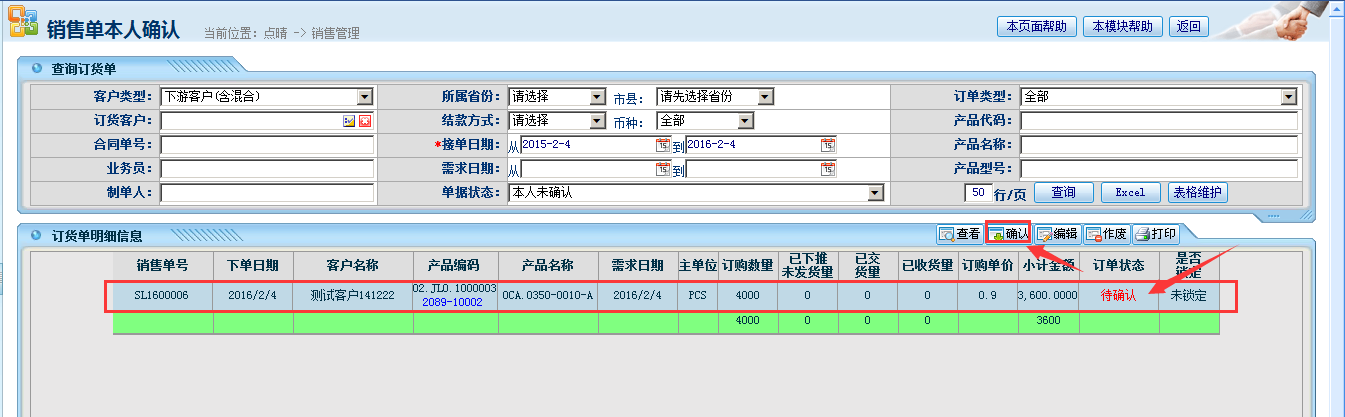Image resolution: width=1345 pixels, height=417 pixels.
Task: Click the 返回 back button
Action: click(1189, 27)
